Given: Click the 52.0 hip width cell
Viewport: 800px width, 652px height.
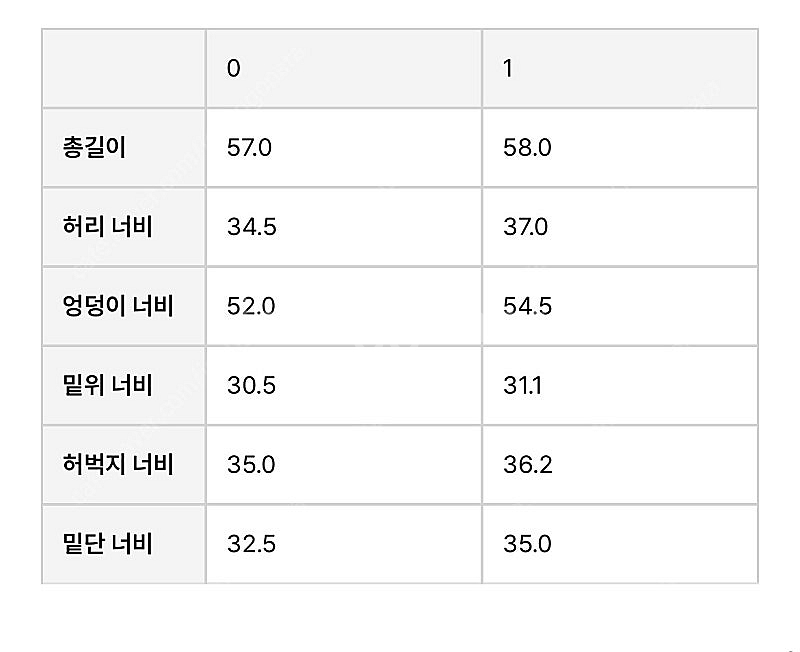Looking at the screenshot, I should coord(251,306).
